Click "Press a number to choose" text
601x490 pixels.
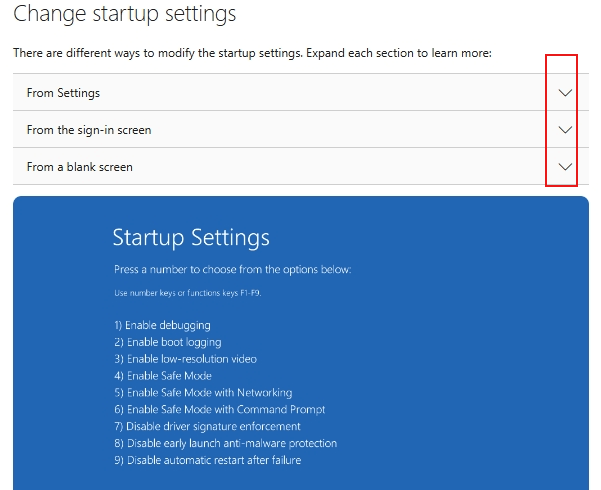[233, 270]
